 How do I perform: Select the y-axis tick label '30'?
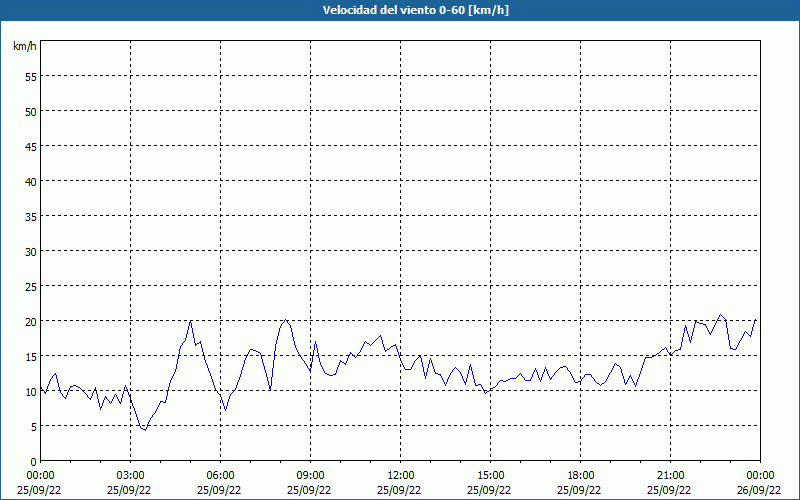point(31,252)
